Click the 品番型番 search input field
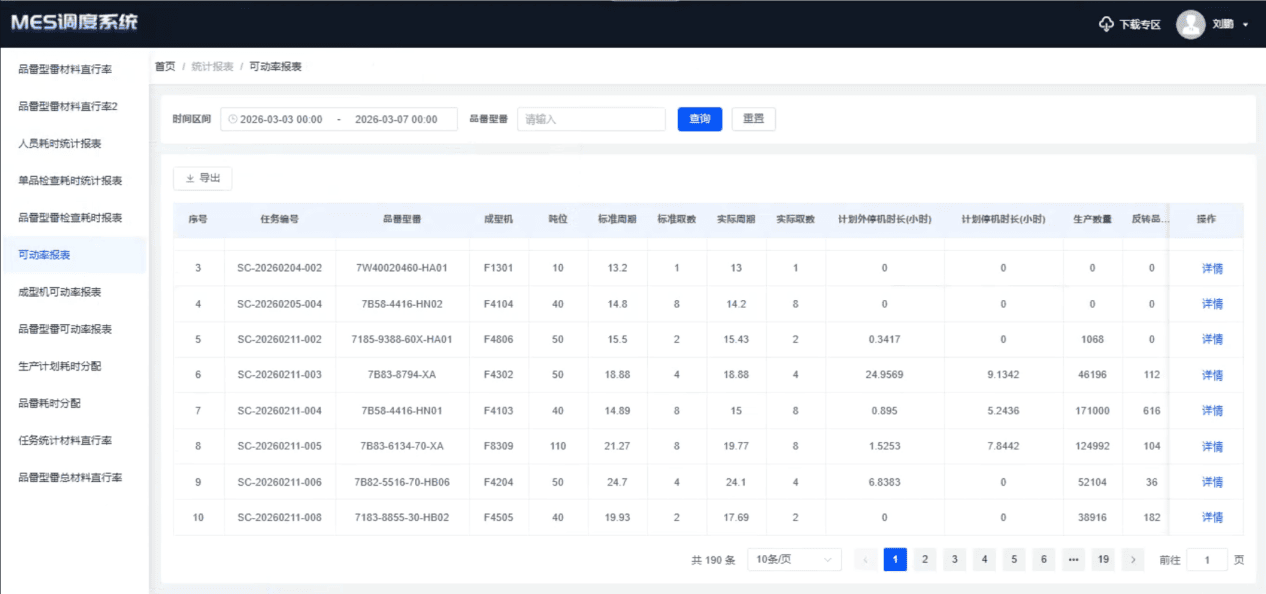 590,118
